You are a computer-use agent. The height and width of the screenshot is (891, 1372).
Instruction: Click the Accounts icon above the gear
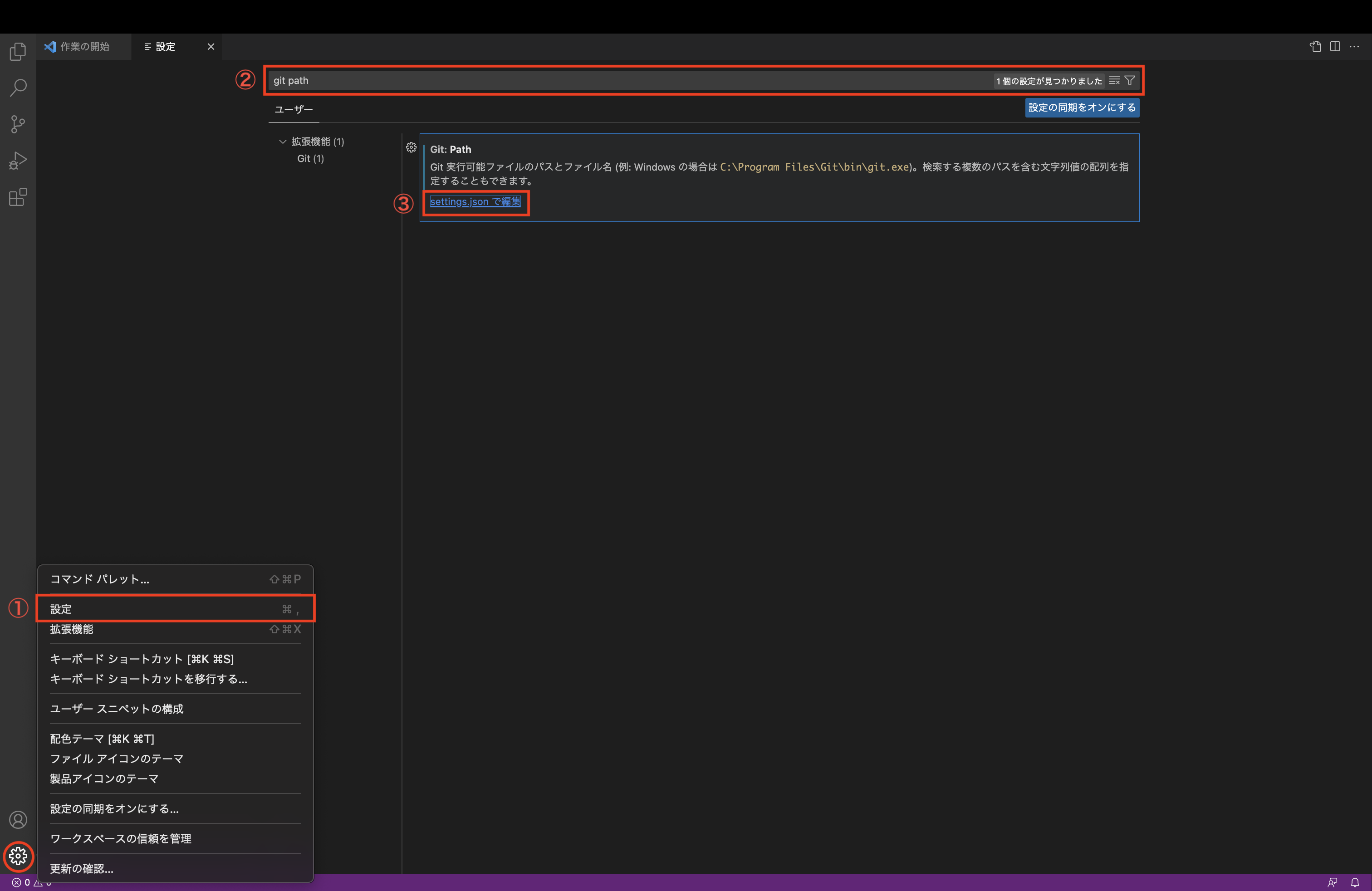pos(18,819)
